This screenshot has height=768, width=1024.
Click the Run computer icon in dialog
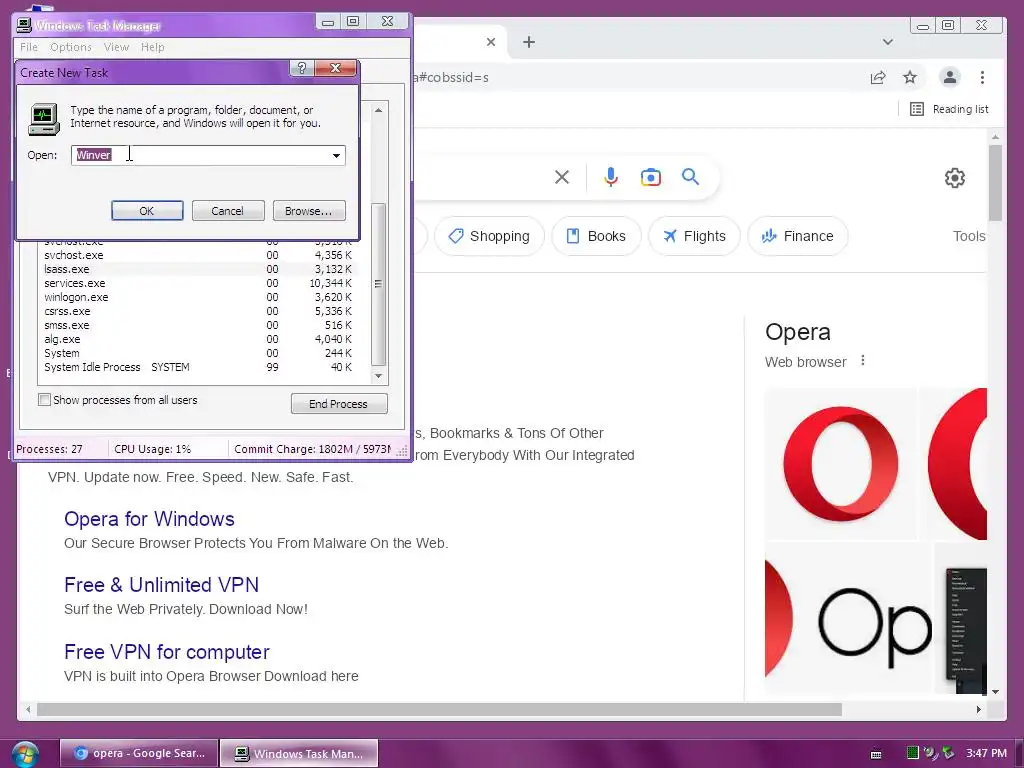[x=44, y=119]
